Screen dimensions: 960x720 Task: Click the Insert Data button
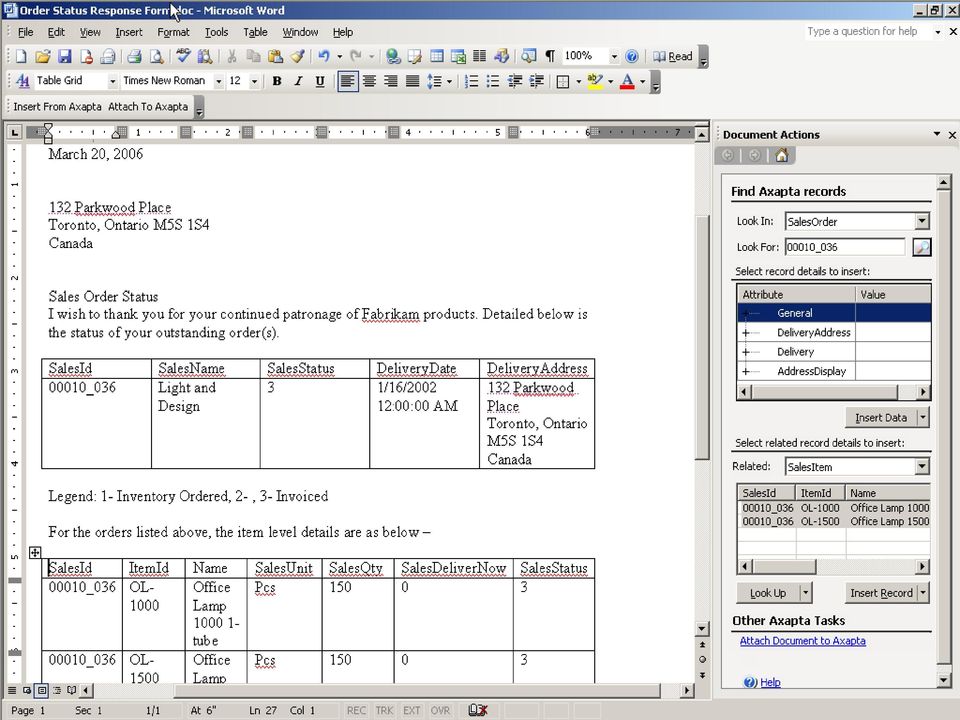coord(880,418)
